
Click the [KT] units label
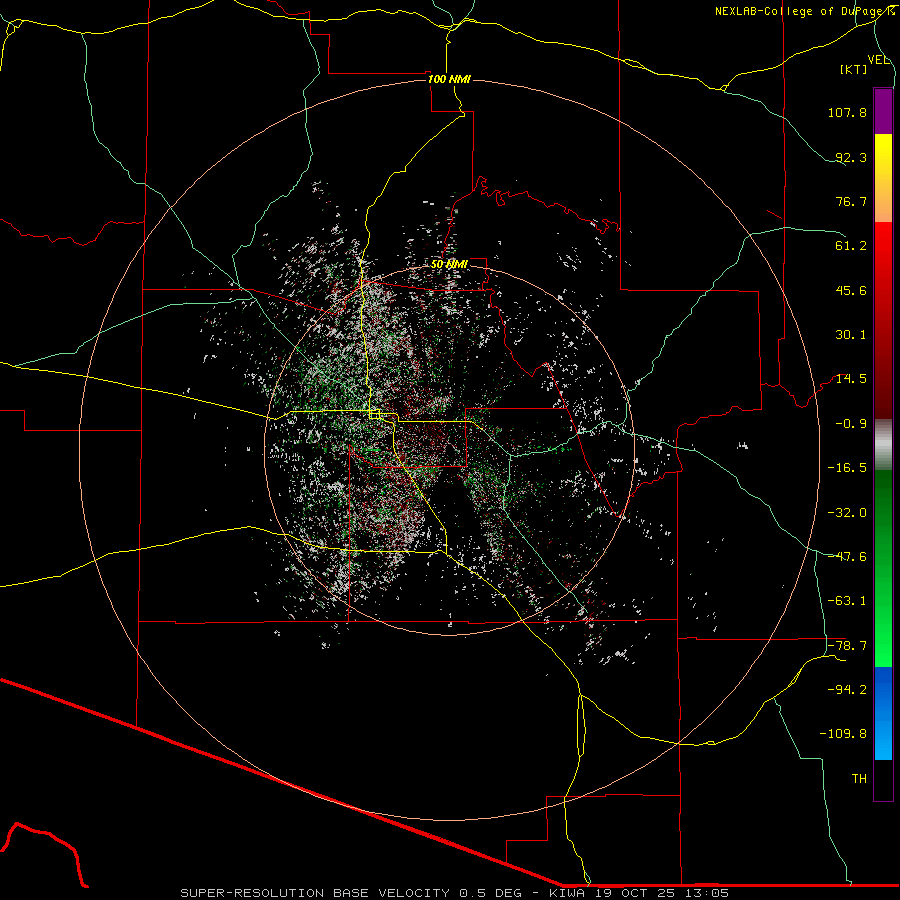tap(854, 69)
